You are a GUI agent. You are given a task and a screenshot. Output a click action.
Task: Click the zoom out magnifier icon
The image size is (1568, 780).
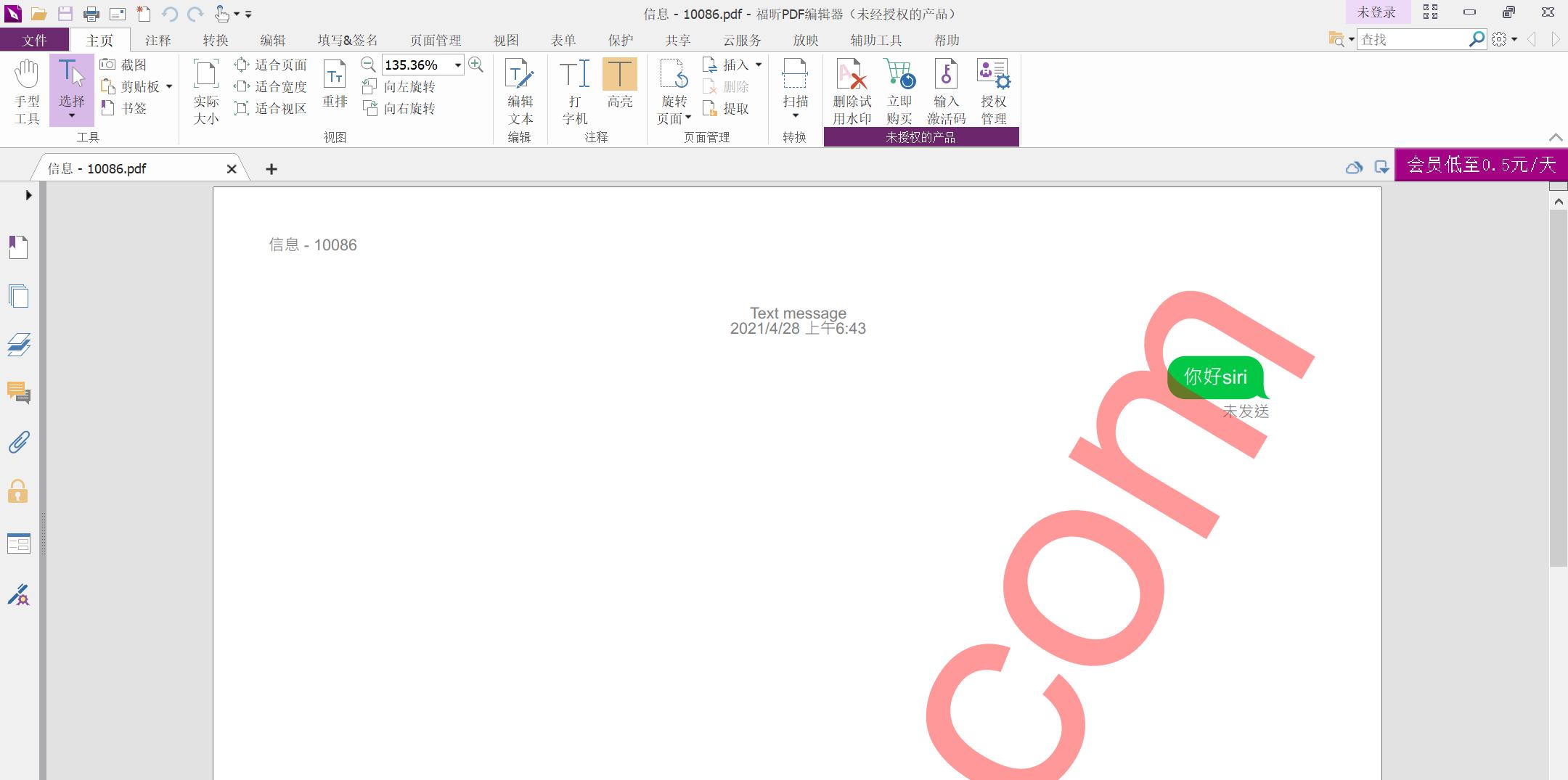point(368,65)
